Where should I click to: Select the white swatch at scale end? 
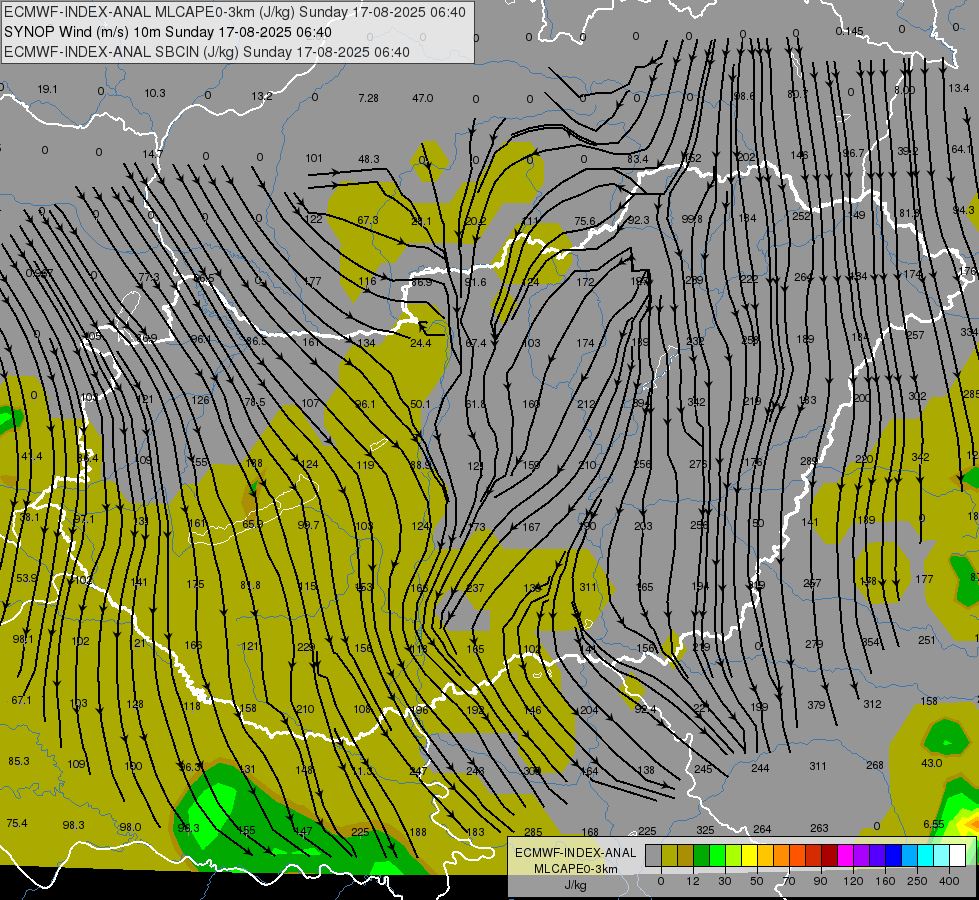click(x=957, y=855)
